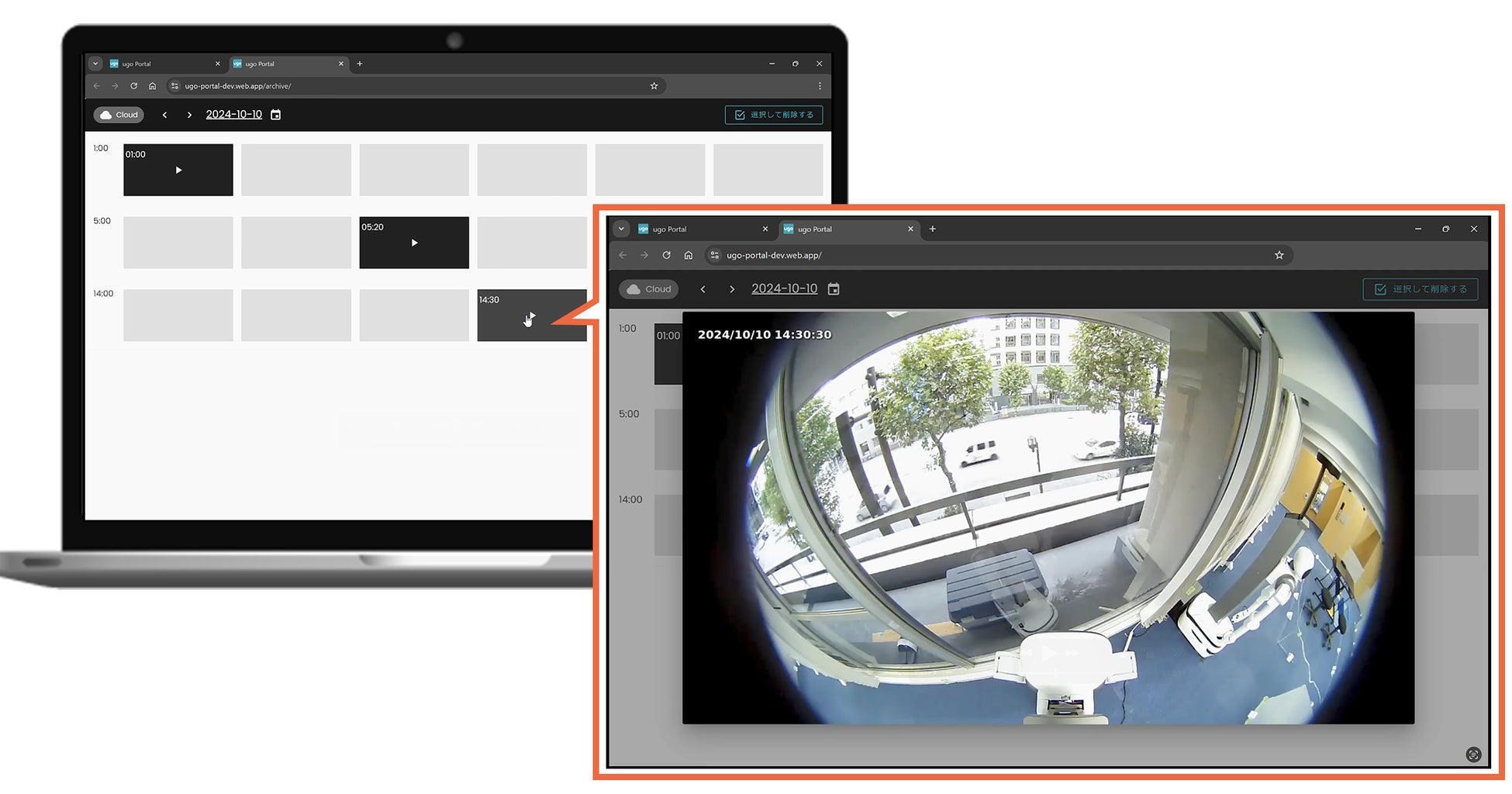This screenshot has width=1512, height=794.
Task: Open a new tab in the enlarged window
Action: [933, 229]
